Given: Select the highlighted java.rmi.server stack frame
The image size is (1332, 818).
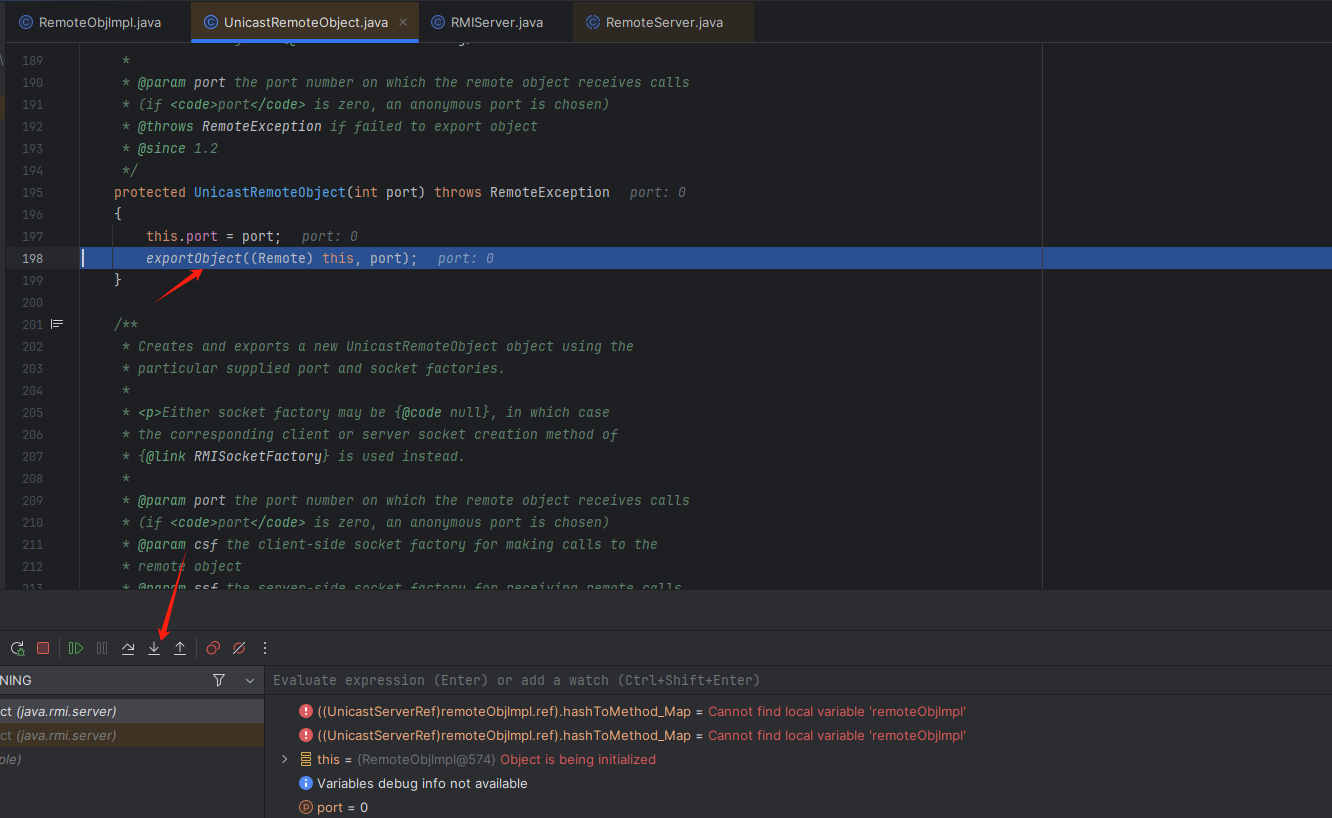Looking at the screenshot, I should (x=132, y=711).
